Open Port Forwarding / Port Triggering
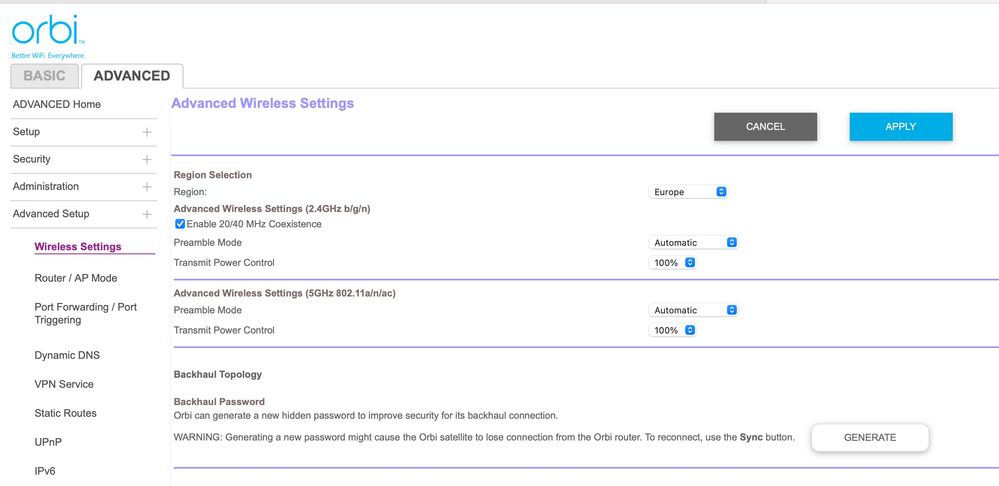Viewport: 999px width, 486px height. click(85, 314)
